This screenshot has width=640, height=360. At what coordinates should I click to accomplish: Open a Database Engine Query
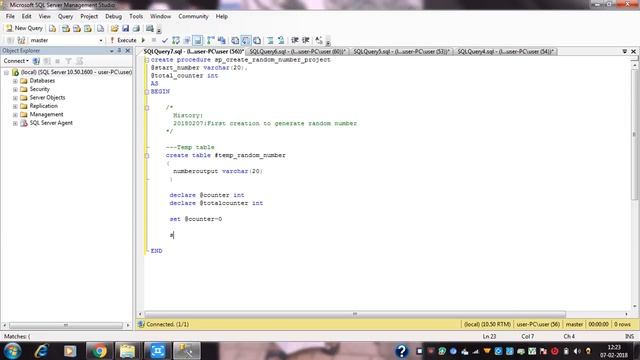point(53,29)
